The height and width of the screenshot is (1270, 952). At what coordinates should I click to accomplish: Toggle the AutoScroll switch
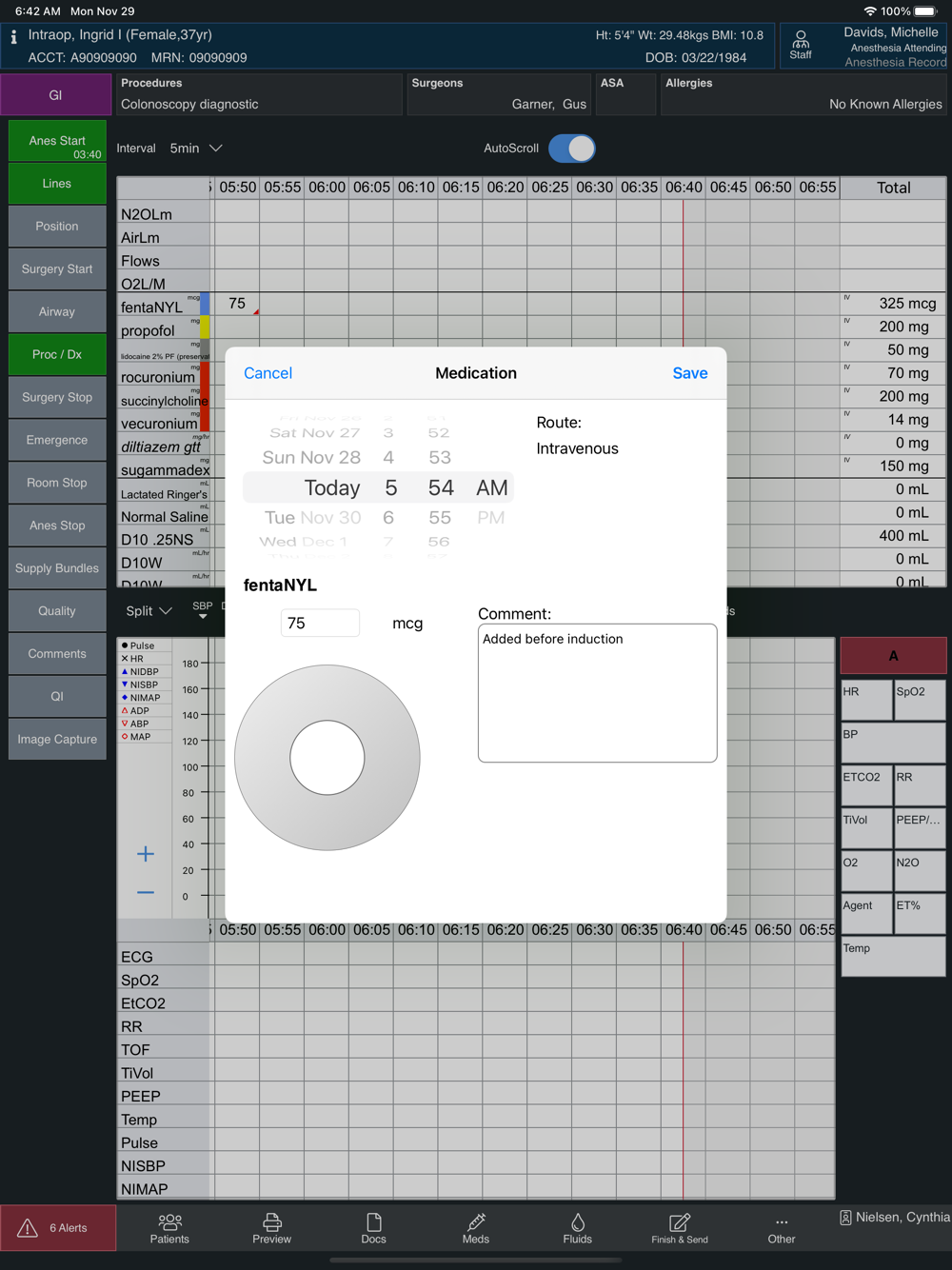coord(572,149)
